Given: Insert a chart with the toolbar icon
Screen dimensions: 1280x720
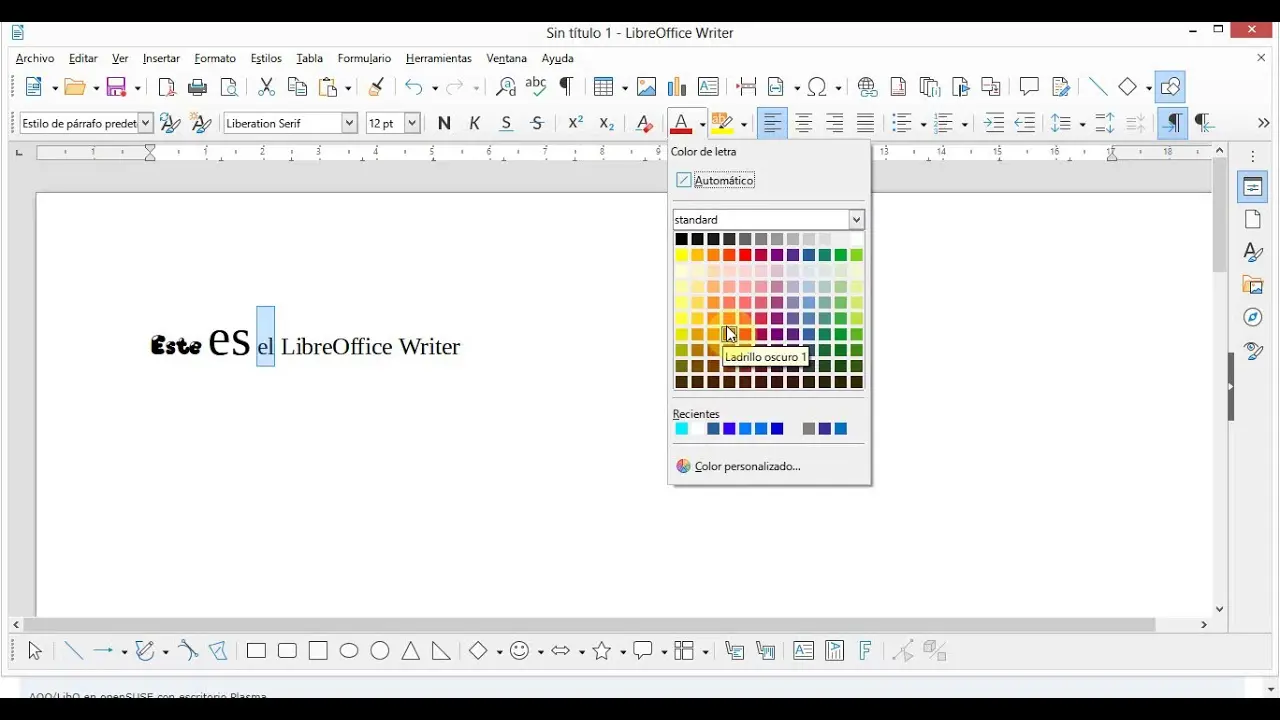Looking at the screenshot, I should click(x=677, y=87).
